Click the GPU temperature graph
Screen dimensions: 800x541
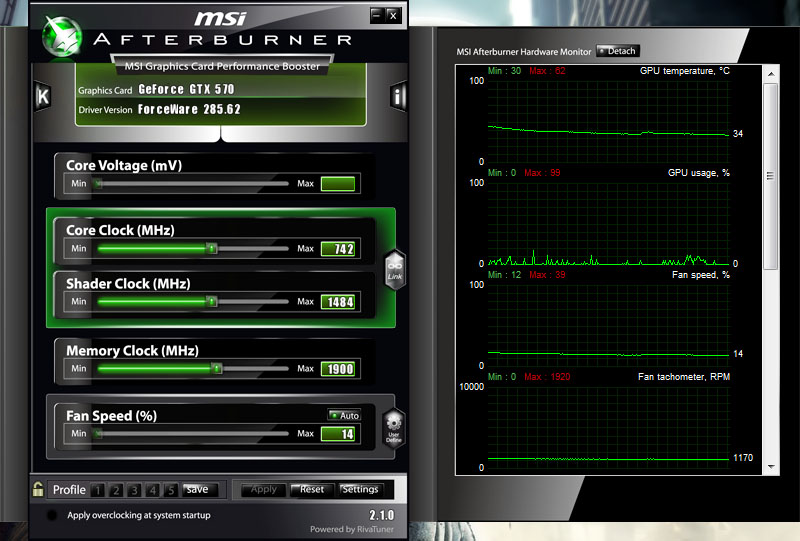pos(609,121)
